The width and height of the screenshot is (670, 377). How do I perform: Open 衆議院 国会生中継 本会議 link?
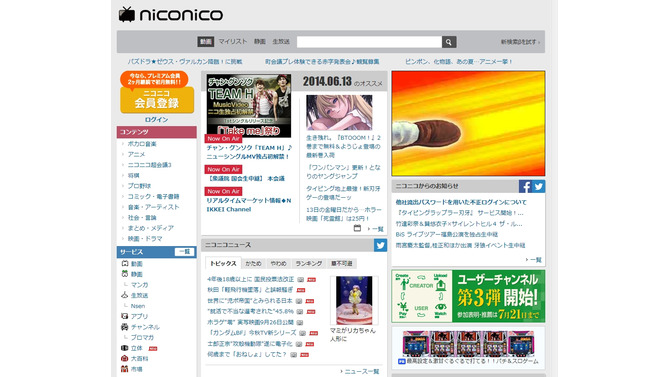tap(246, 179)
